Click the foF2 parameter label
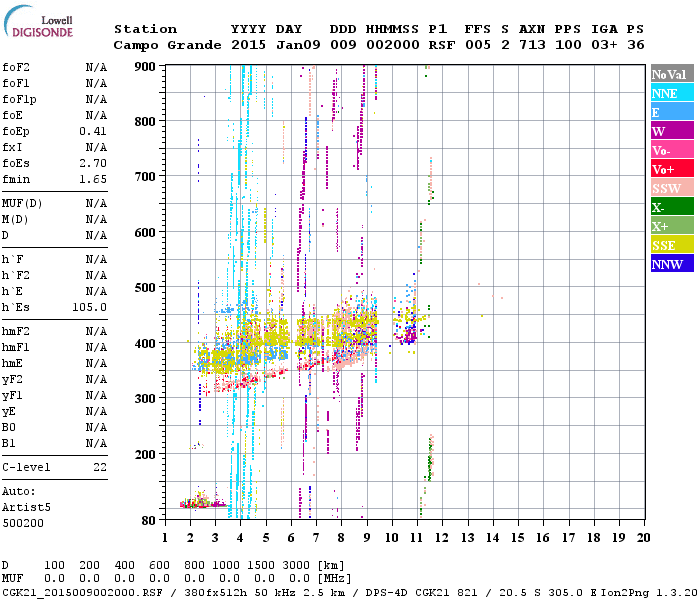Screen dimensions: 700x600 [x=16, y=67]
